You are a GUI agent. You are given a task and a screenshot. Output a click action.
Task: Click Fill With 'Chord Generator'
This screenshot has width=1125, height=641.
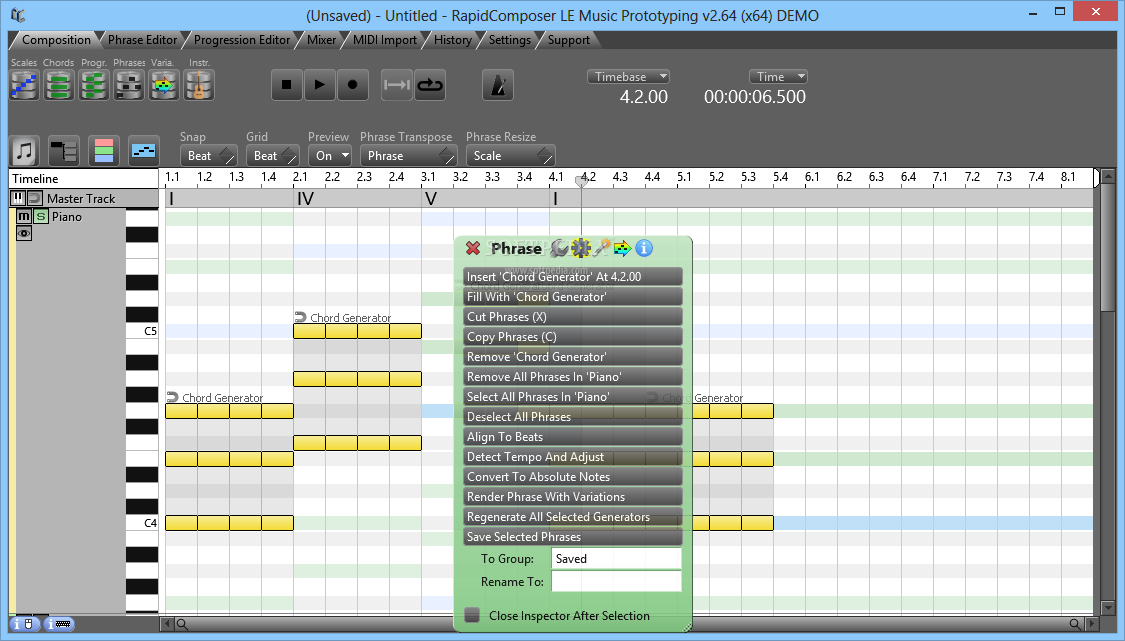click(573, 296)
